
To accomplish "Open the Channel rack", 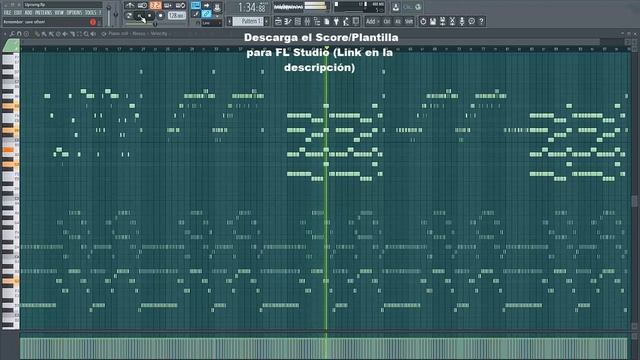I will (x=298, y=21).
